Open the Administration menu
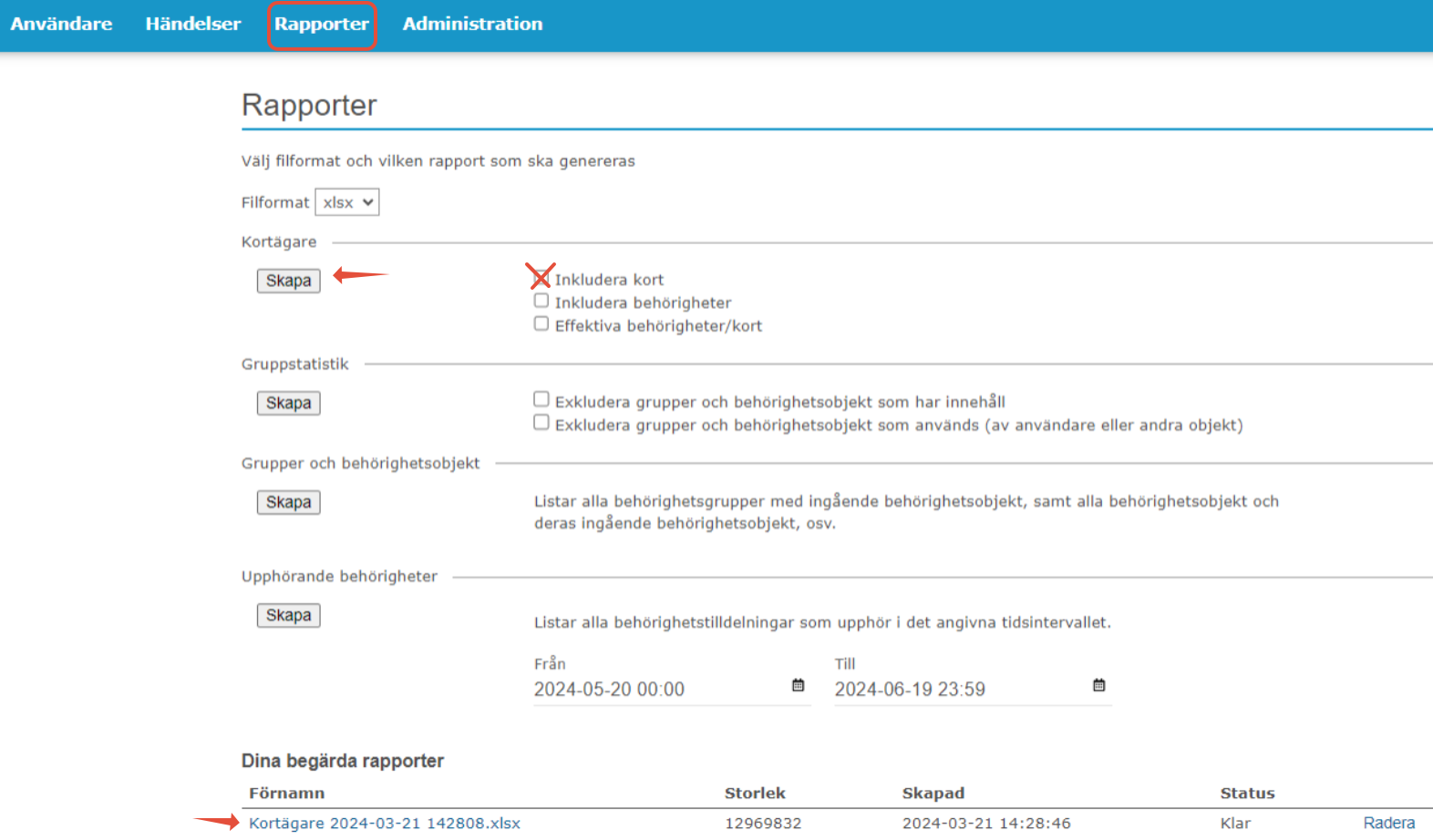The image size is (1433, 840). click(472, 24)
